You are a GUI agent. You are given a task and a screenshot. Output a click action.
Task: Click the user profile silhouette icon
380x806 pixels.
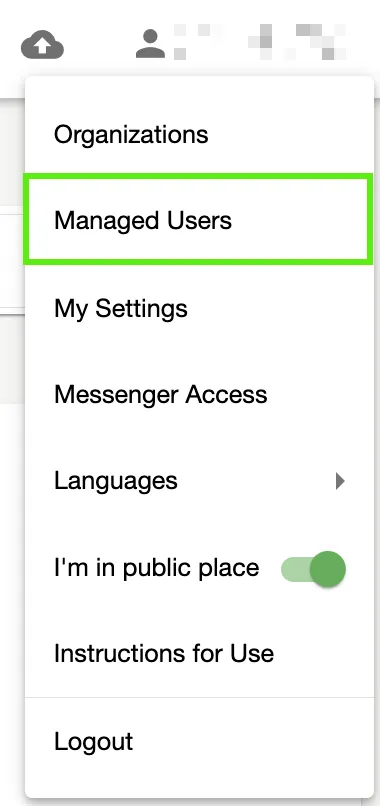click(x=151, y=44)
